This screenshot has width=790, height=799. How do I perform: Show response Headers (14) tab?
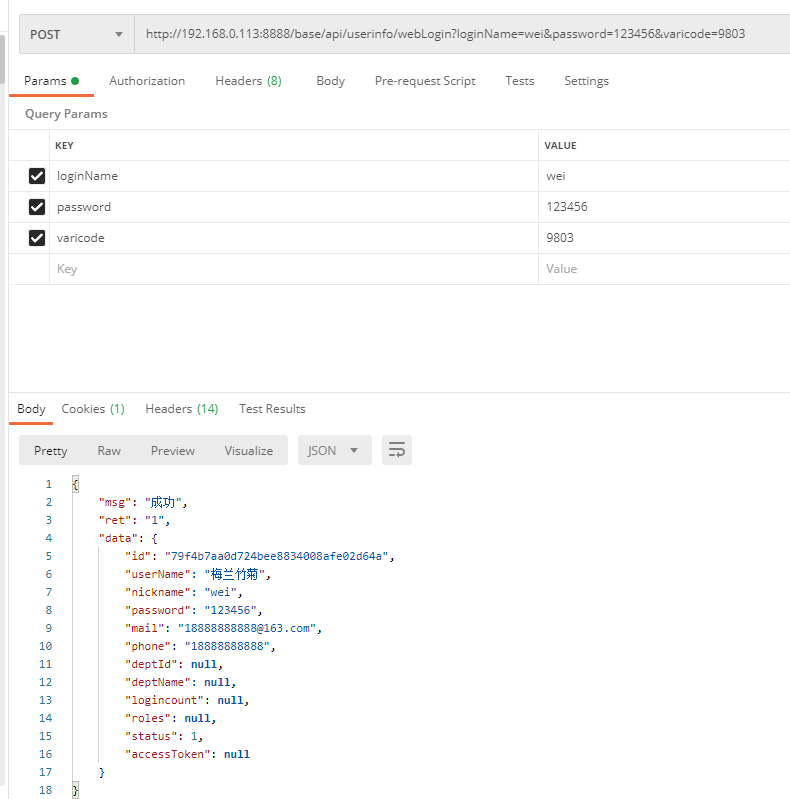point(181,409)
